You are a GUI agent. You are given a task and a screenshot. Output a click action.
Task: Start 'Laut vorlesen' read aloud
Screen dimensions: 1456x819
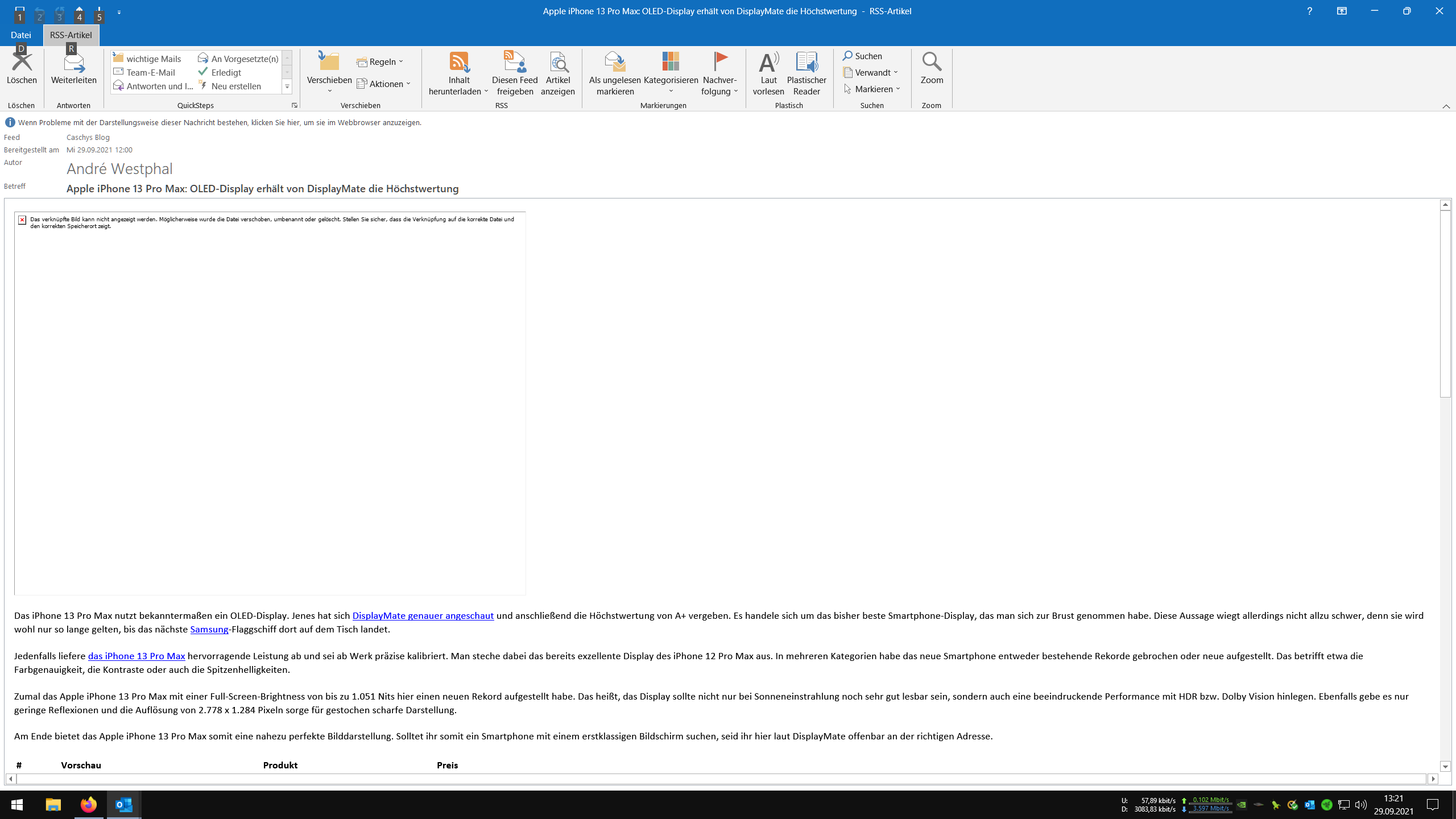[768, 74]
